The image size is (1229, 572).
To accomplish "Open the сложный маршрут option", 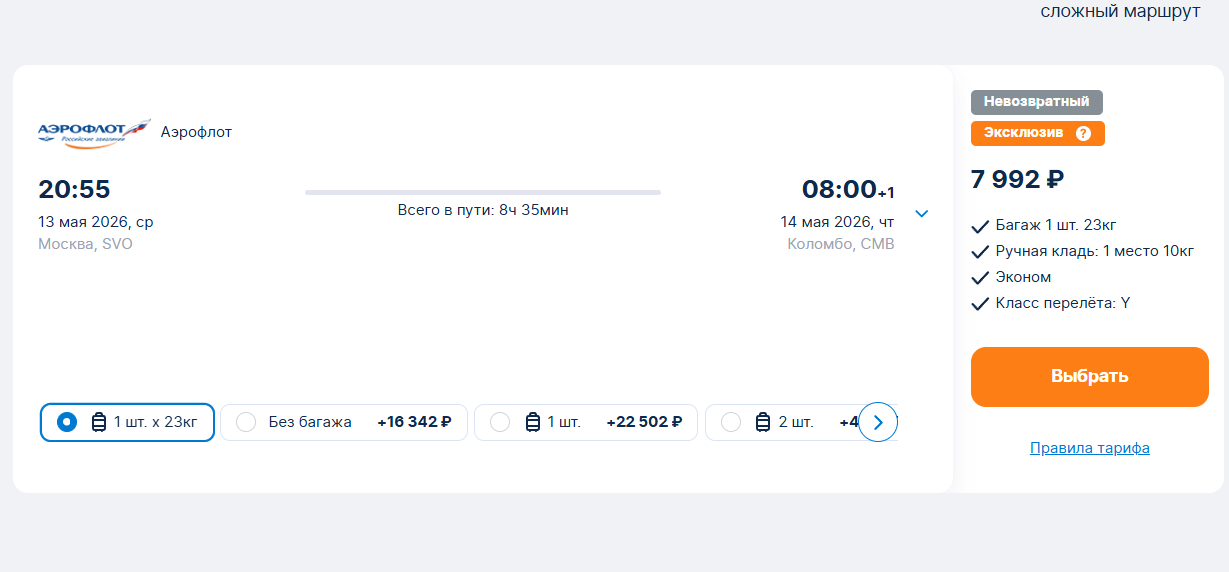I will click(x=1120, y=12).
